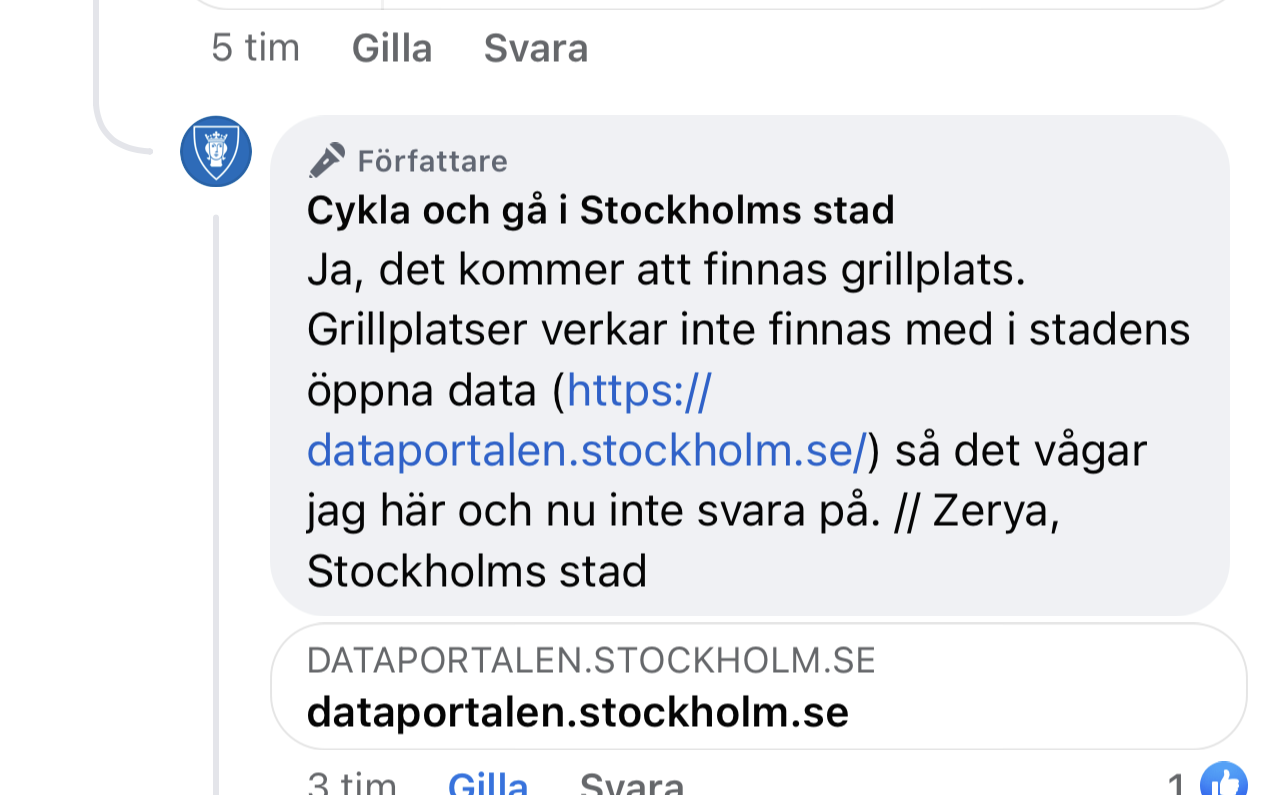Click the blue thumbs-up reaction icon
This screenshot has height=795, width=1284.
[1224, 783]
